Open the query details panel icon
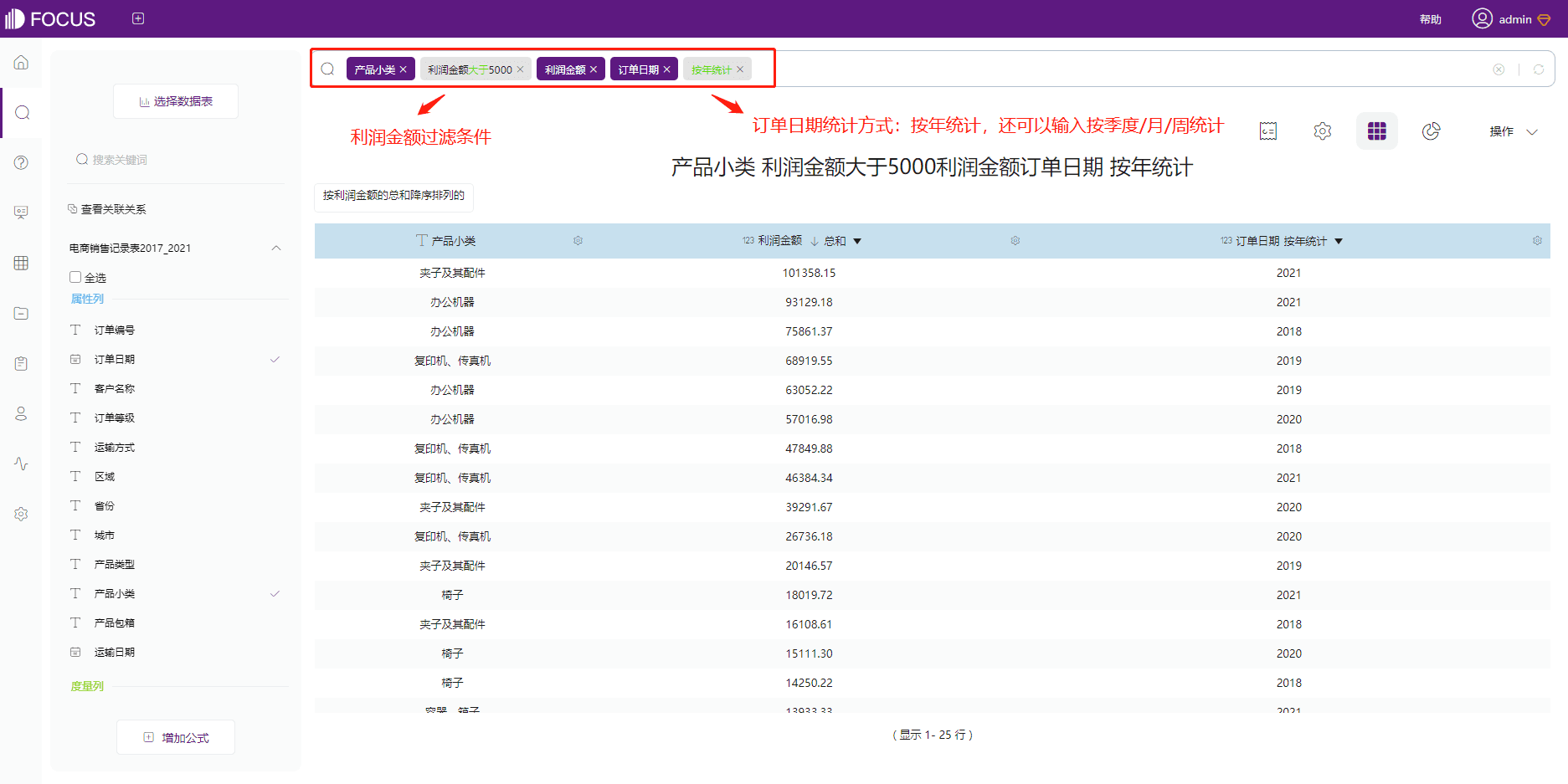The image size is (1568, 784). click(1268, 131)
